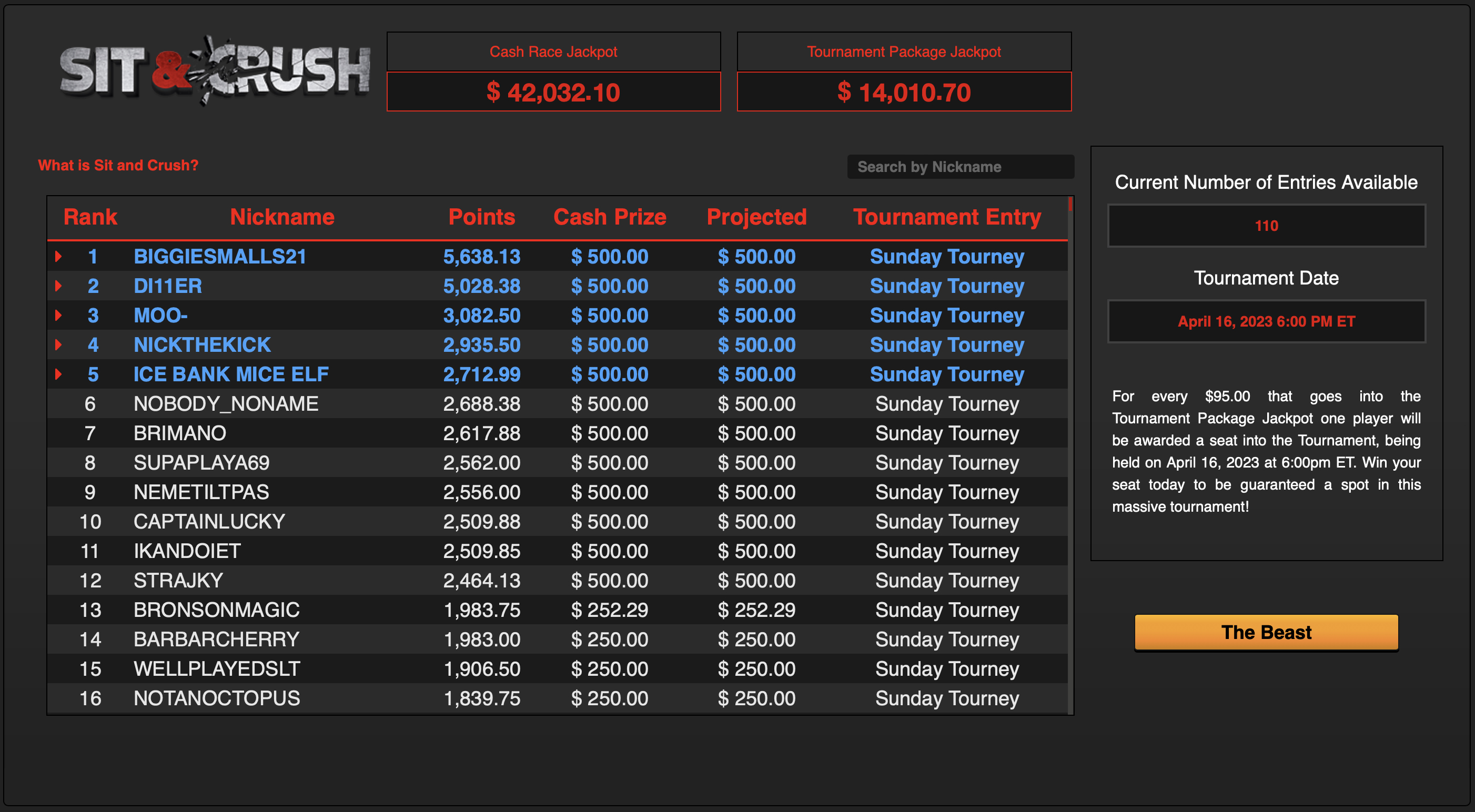Click Sunday Tourney in BIGGIESMALLS21 row
The width and height of the screenshot is (1475, 812).
point(947,257)
